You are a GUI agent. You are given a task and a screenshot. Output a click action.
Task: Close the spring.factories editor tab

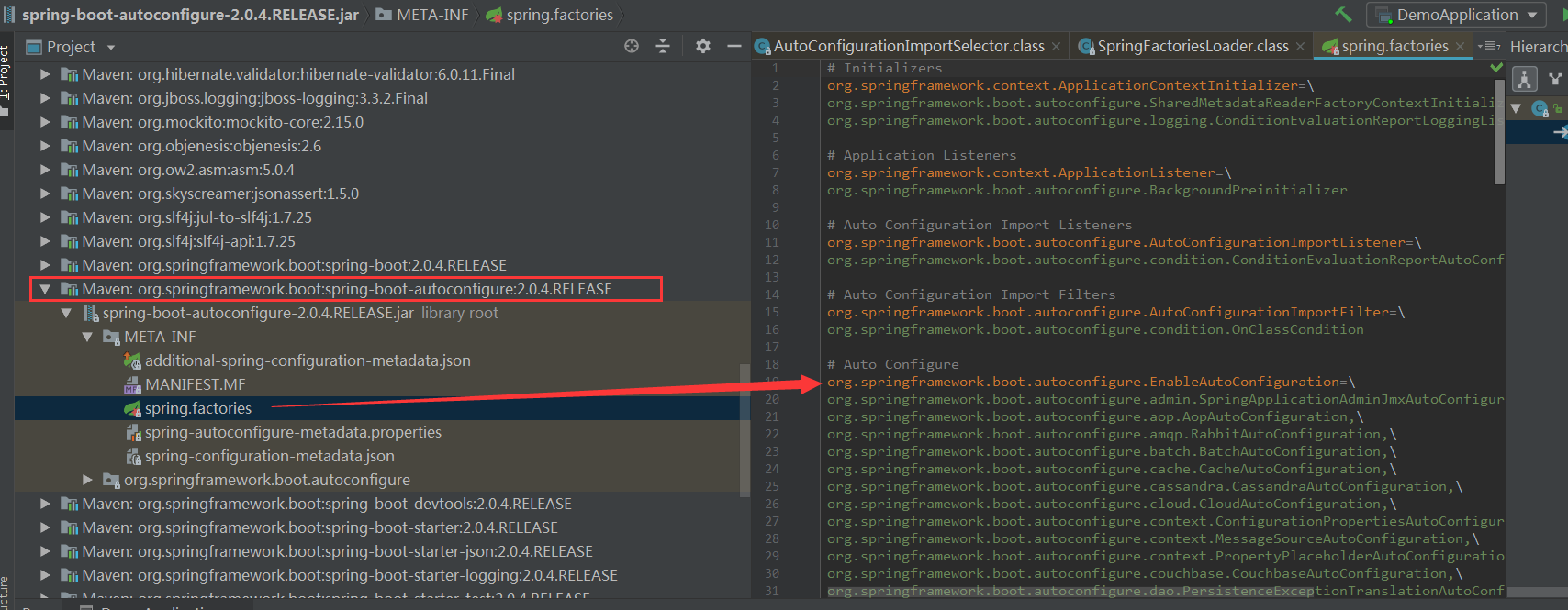pos(1460,46)
